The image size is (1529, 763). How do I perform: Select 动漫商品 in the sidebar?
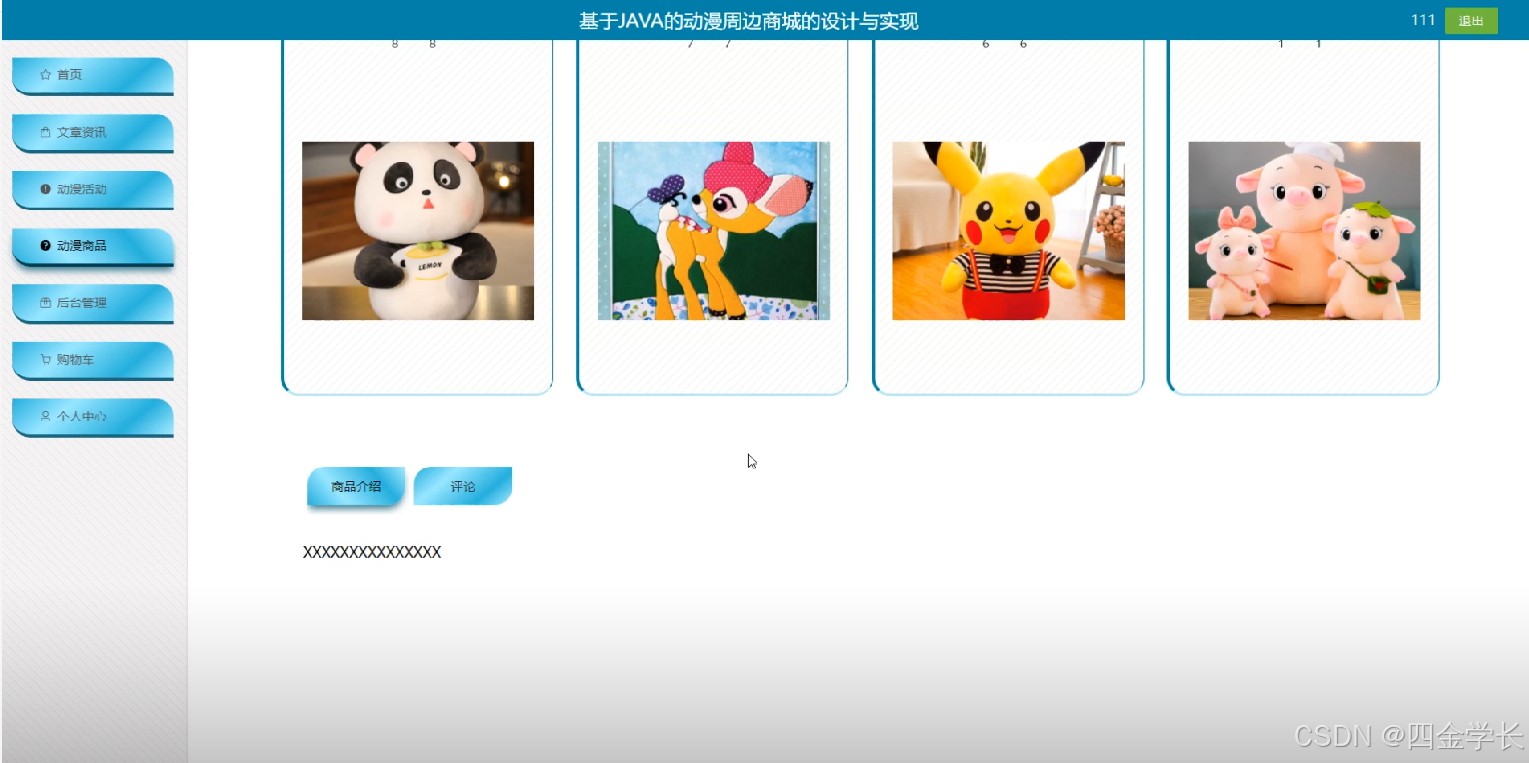tap(93, 247)
